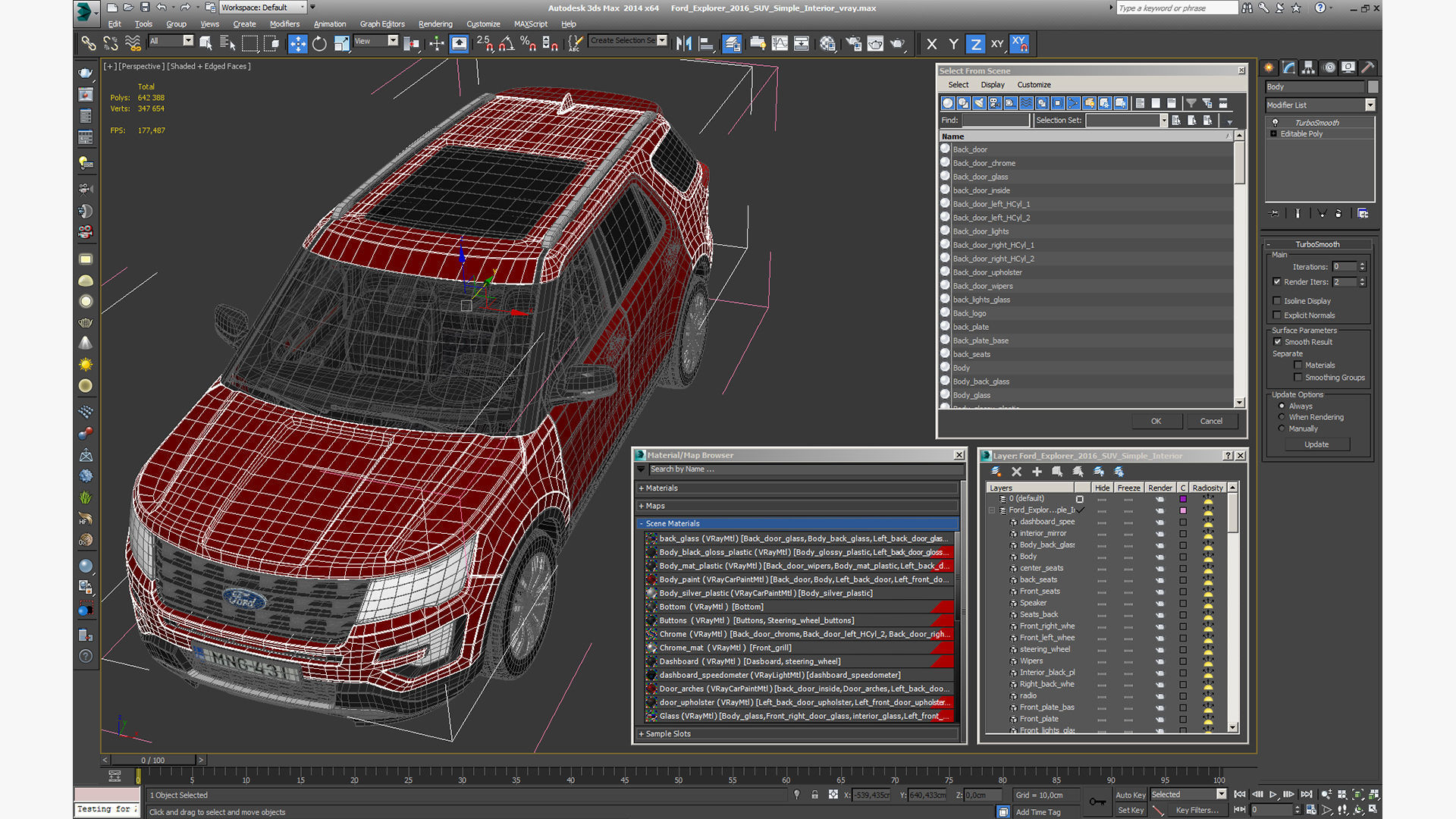The height and width of the screenshot is (819, 1456).
Task: Click the Bind to Space Warp icon
Action: pos(133,43)
